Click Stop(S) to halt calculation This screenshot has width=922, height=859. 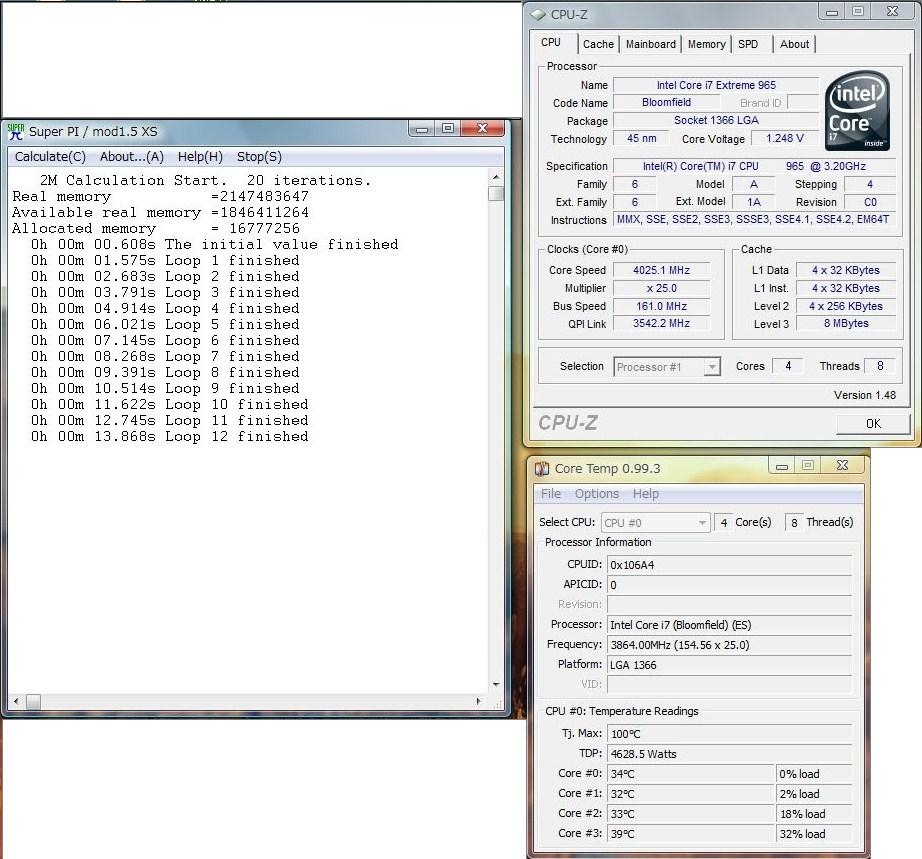pos(259,157)
